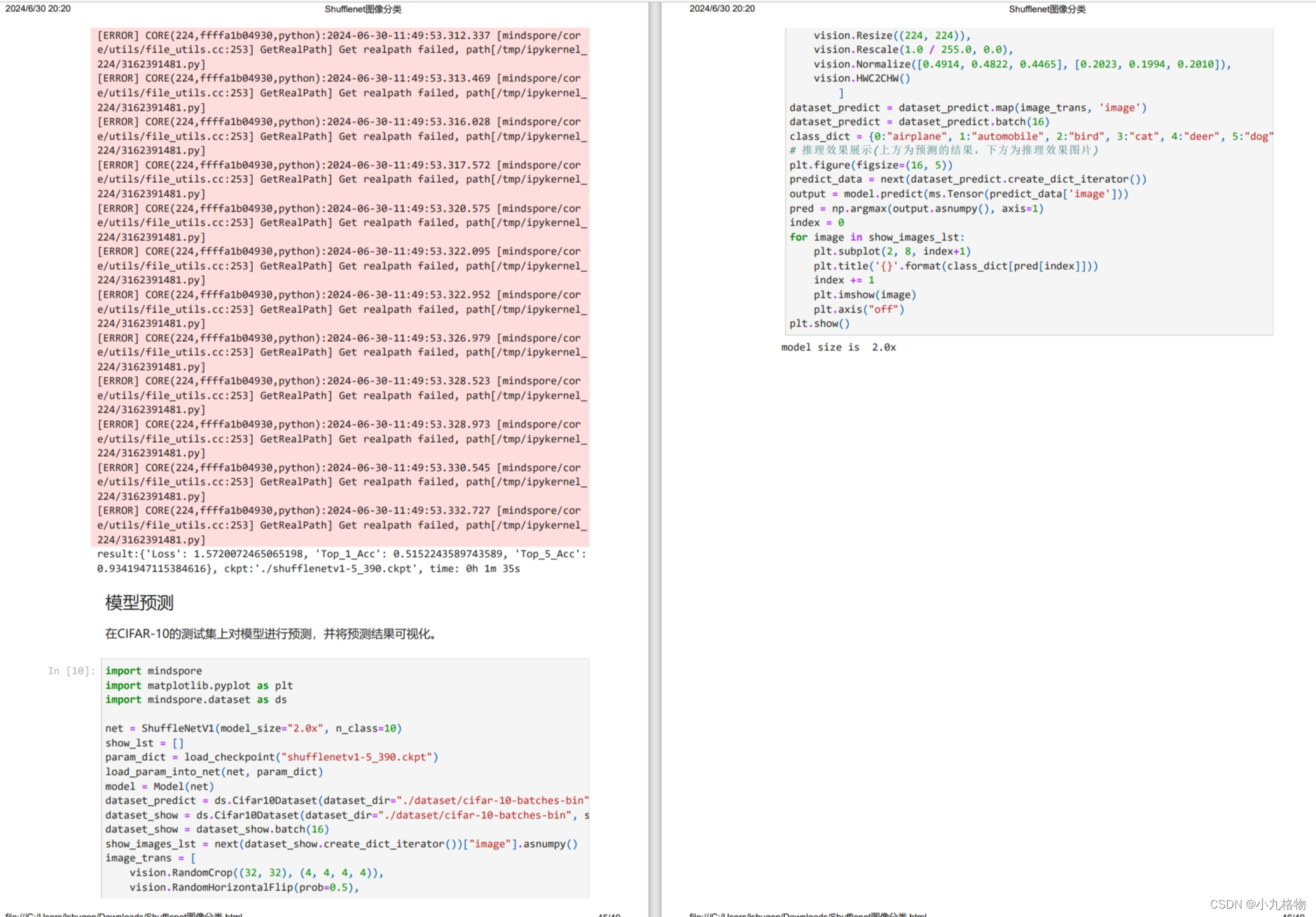
Task: Click the index = 0 line
Action: tap(817, 223)
